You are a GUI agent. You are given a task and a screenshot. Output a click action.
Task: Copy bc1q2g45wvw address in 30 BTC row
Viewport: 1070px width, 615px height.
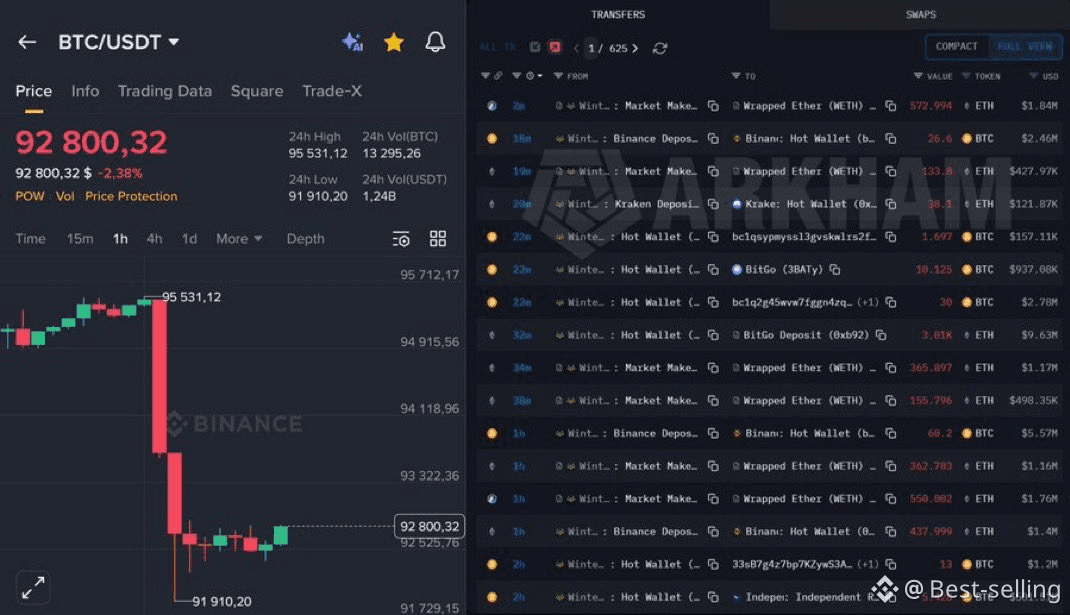[x=891, y=302]
